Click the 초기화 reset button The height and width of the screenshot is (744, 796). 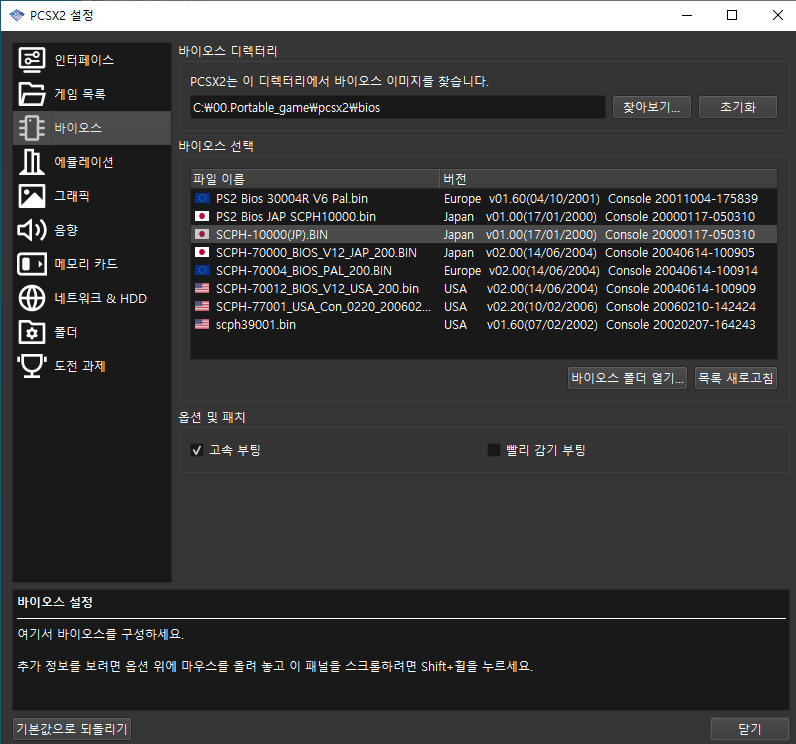point(738,107)
